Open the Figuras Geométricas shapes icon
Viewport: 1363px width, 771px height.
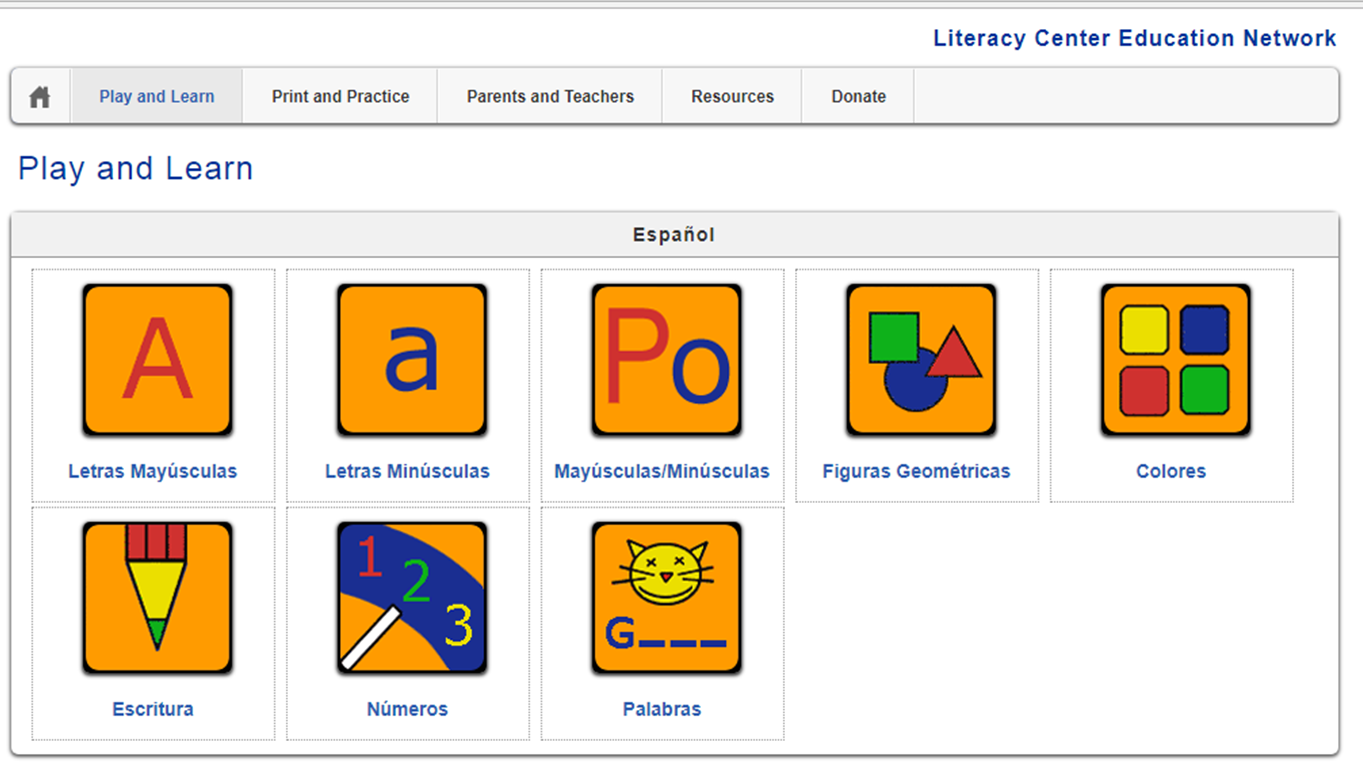pyautogui.click(x=921, y=360)
